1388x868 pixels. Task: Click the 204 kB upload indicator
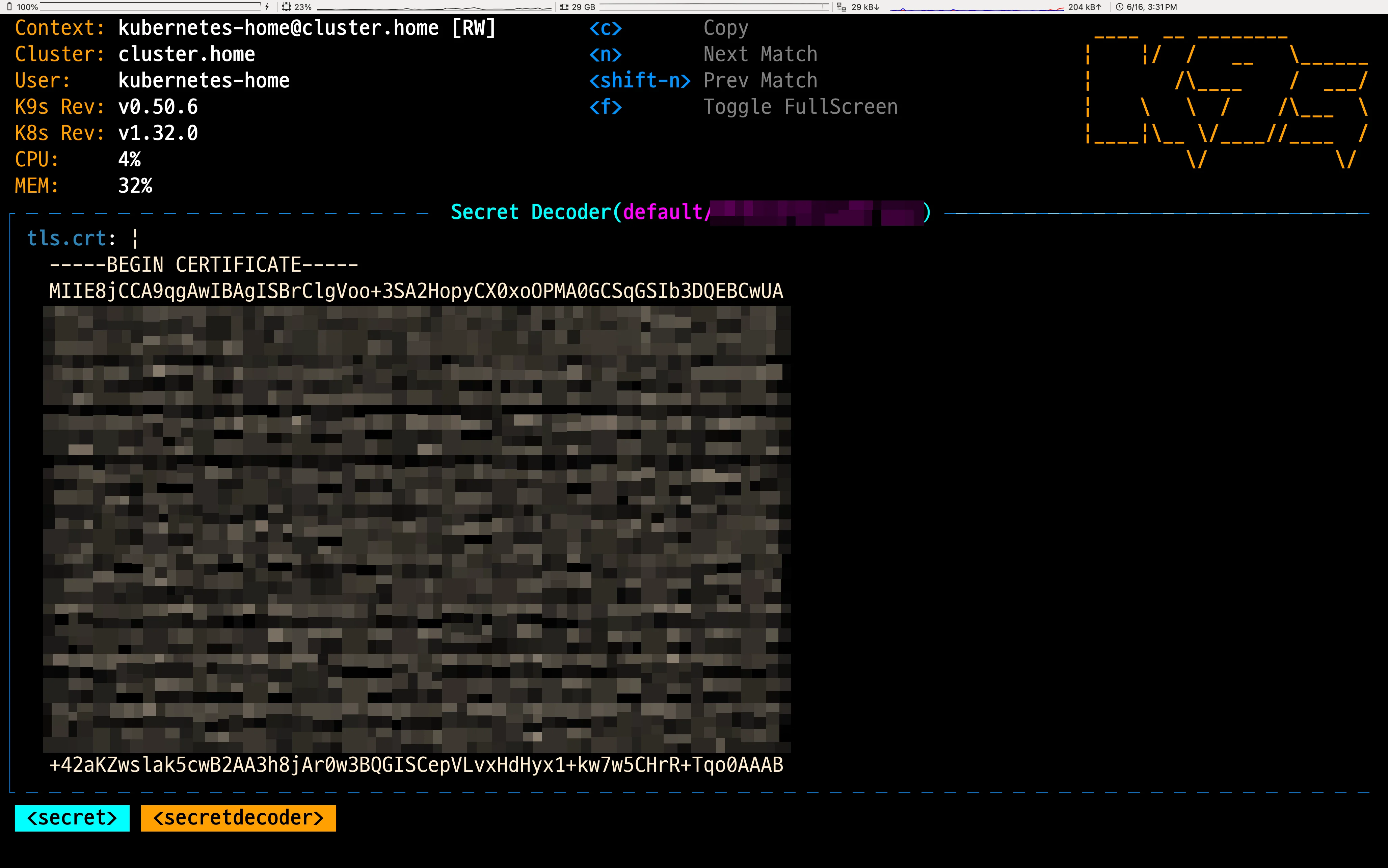click(1084, 7)
